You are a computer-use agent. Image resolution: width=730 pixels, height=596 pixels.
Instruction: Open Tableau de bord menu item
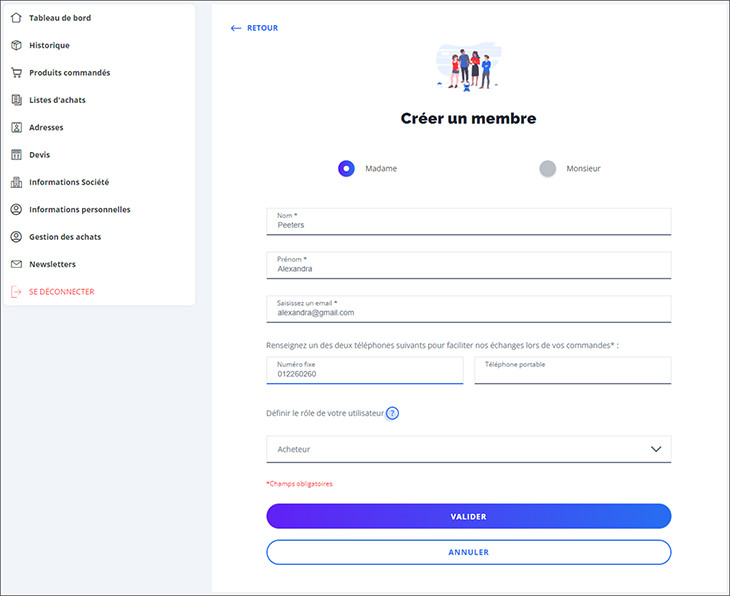pyautogui.click(x=60, y=18)
